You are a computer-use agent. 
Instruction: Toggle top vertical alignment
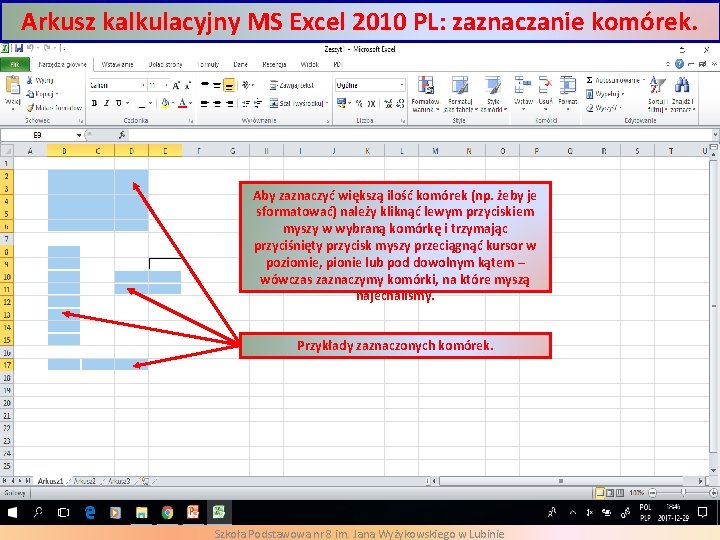[x=205, y=85]
